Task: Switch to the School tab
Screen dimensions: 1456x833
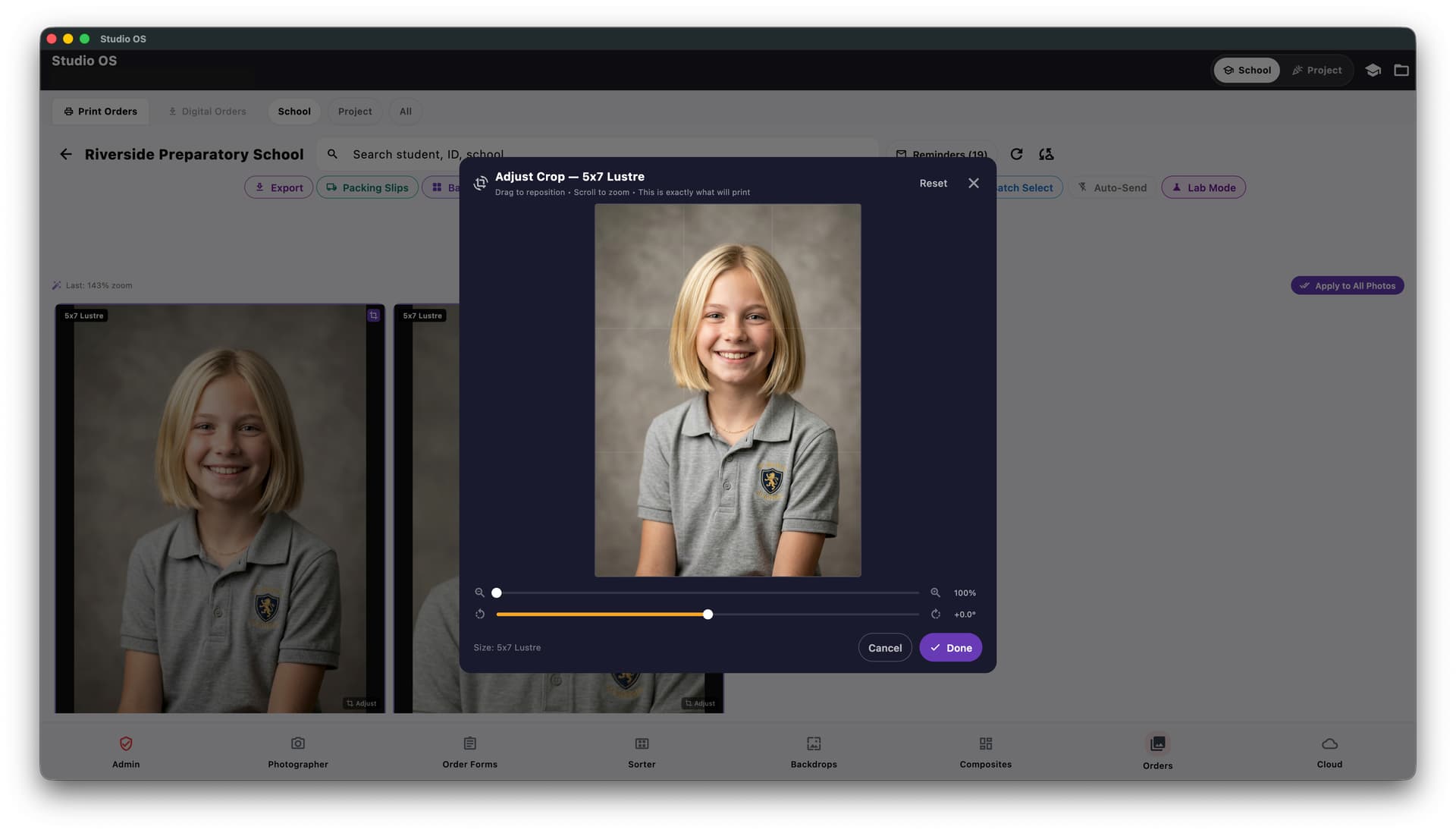Action: [294, 111]
